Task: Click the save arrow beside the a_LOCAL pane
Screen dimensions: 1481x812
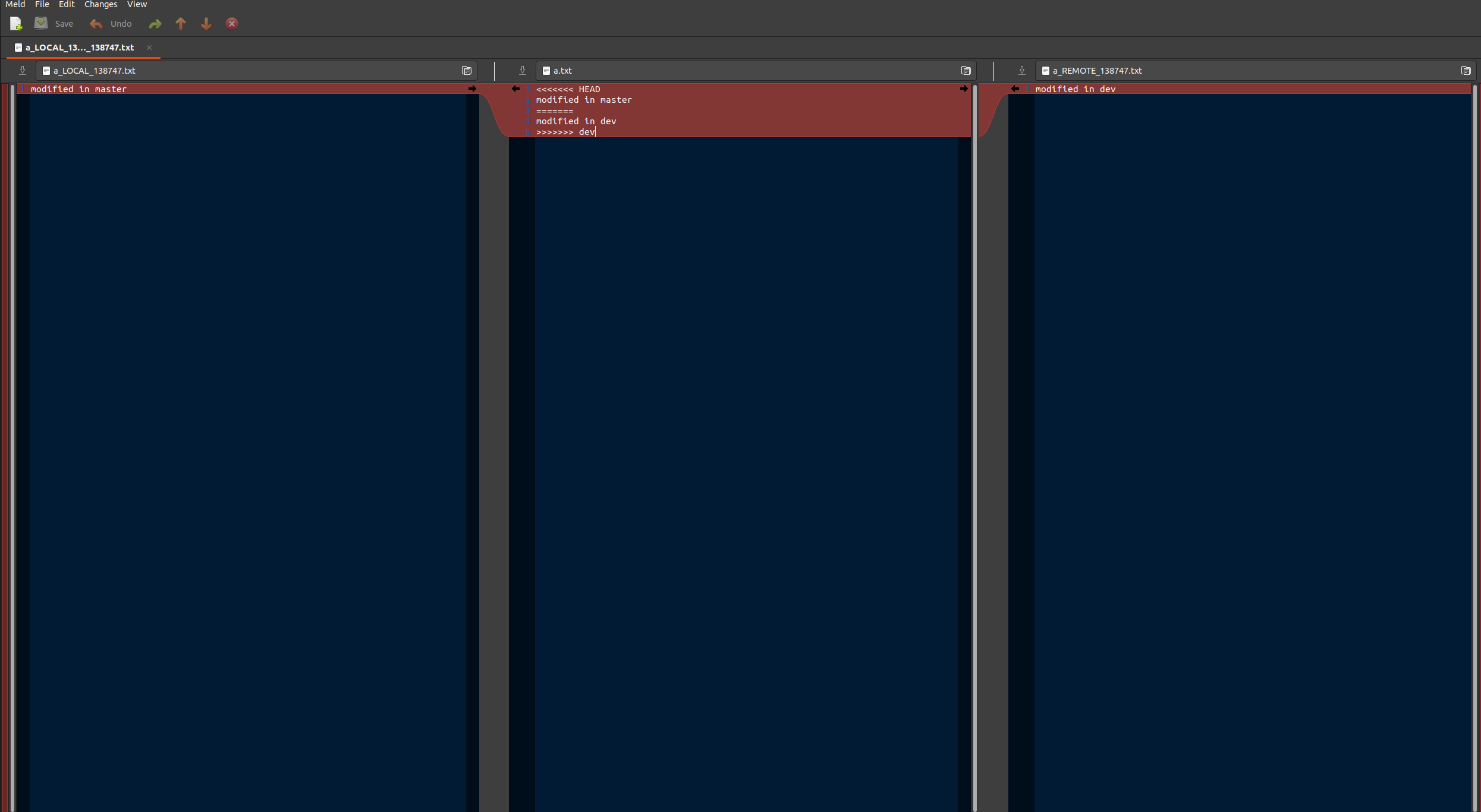Action: pos(22,70)
